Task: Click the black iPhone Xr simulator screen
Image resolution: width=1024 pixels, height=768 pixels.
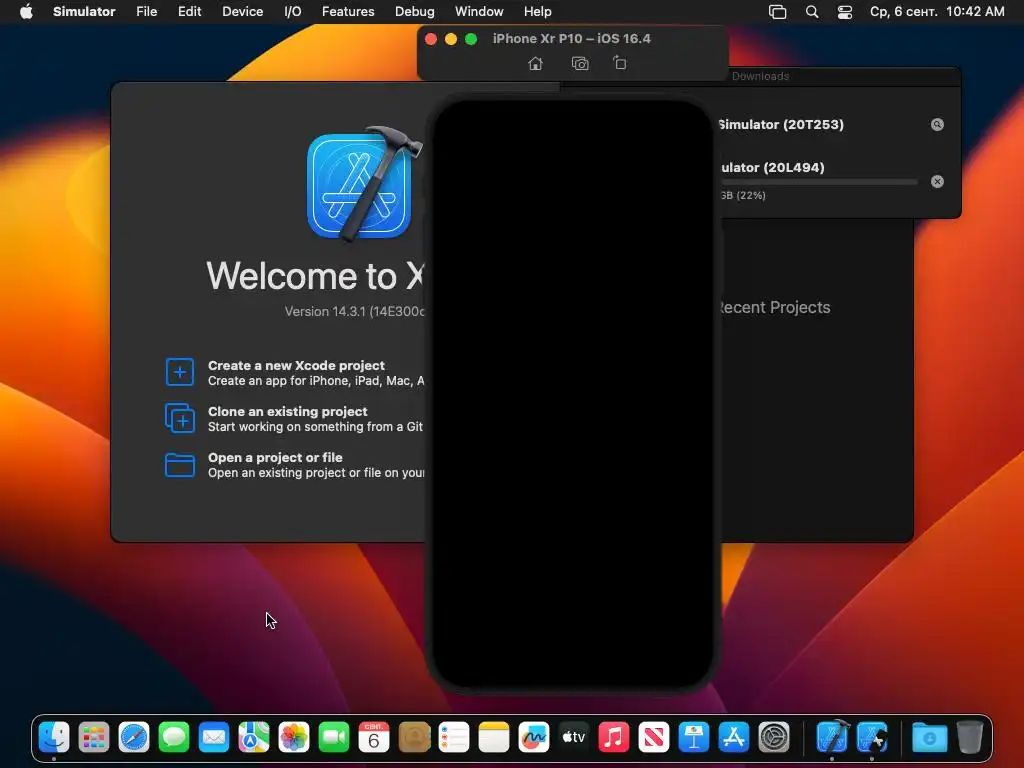Action: click(573, 394)
